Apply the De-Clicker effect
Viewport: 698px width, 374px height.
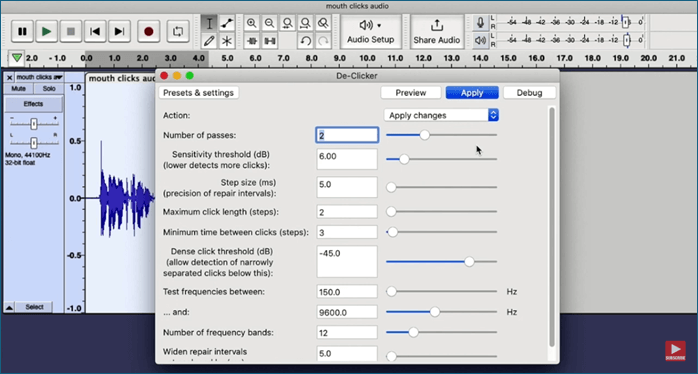[472, 93]
